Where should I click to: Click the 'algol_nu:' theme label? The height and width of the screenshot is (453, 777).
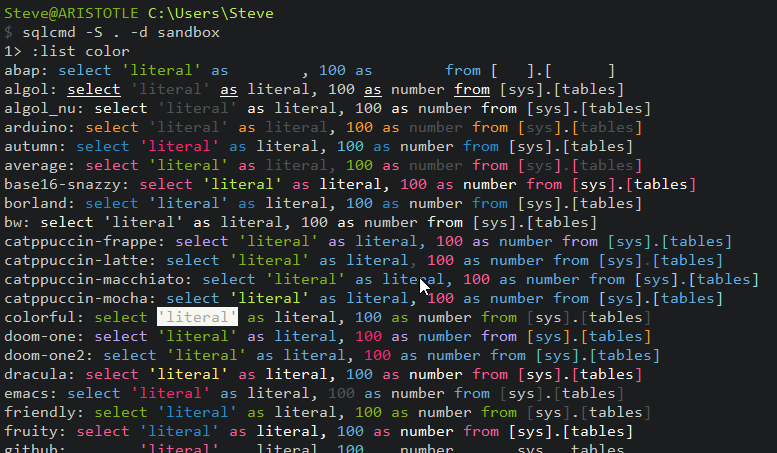click(x=45, y=109)
